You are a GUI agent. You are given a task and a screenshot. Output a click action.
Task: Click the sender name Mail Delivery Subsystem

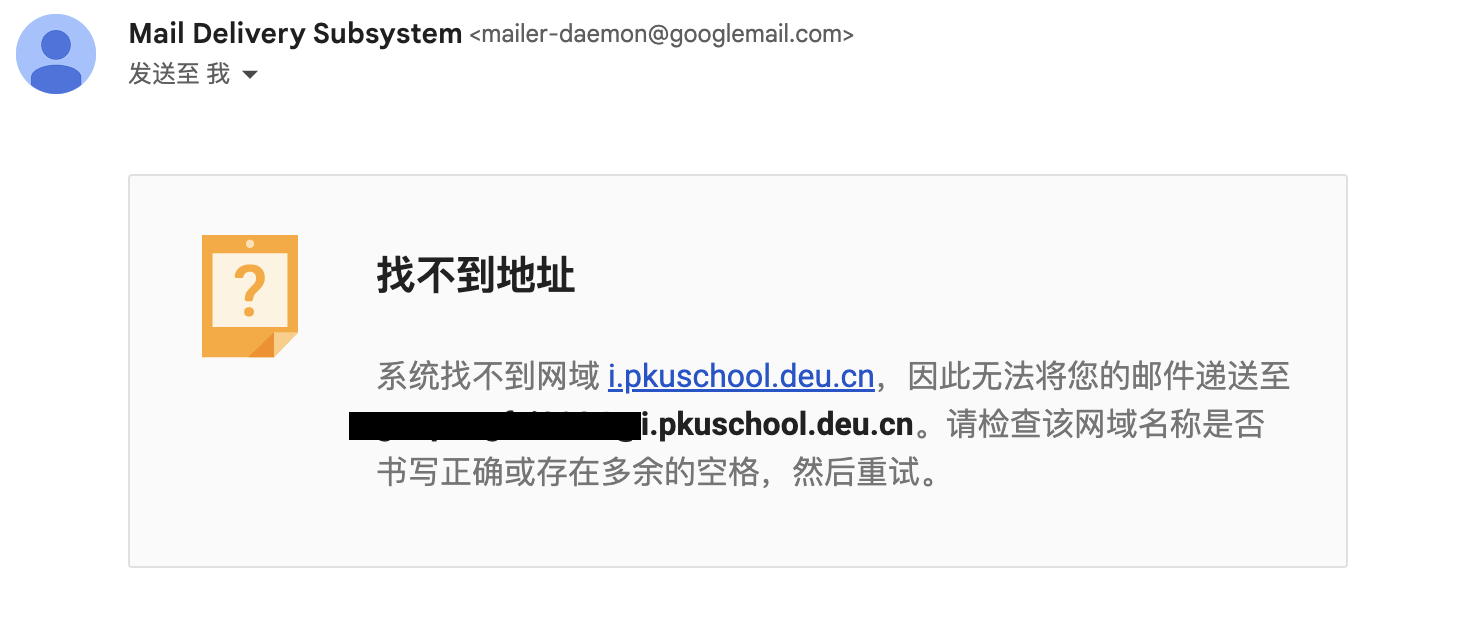[295, 34]
